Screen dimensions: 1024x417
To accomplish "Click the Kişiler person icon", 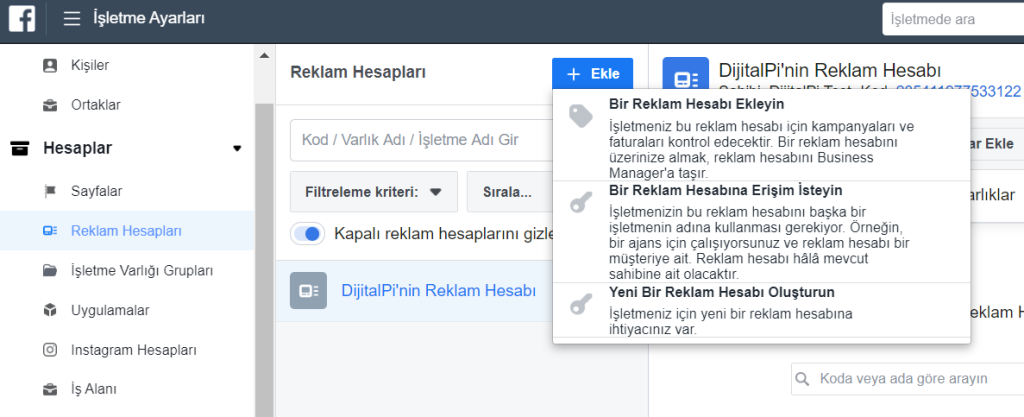I will (x=50, y=65).
